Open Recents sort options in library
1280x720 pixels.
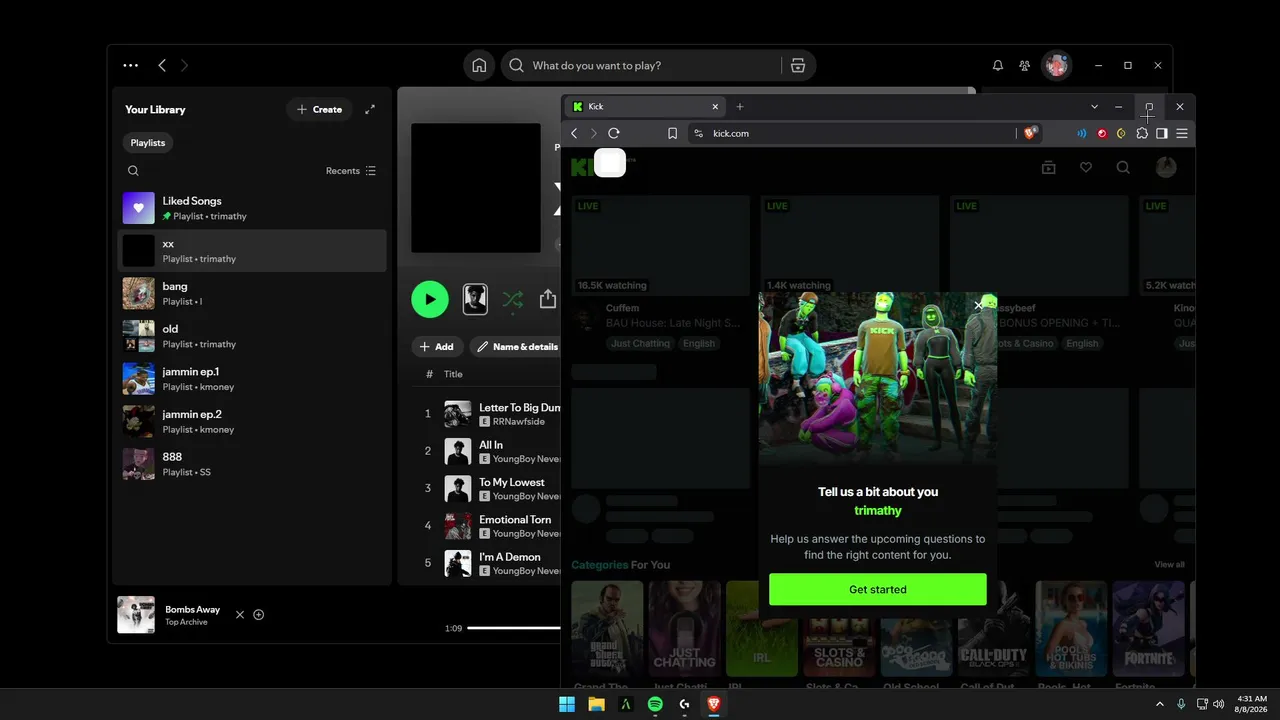point(351,171)
